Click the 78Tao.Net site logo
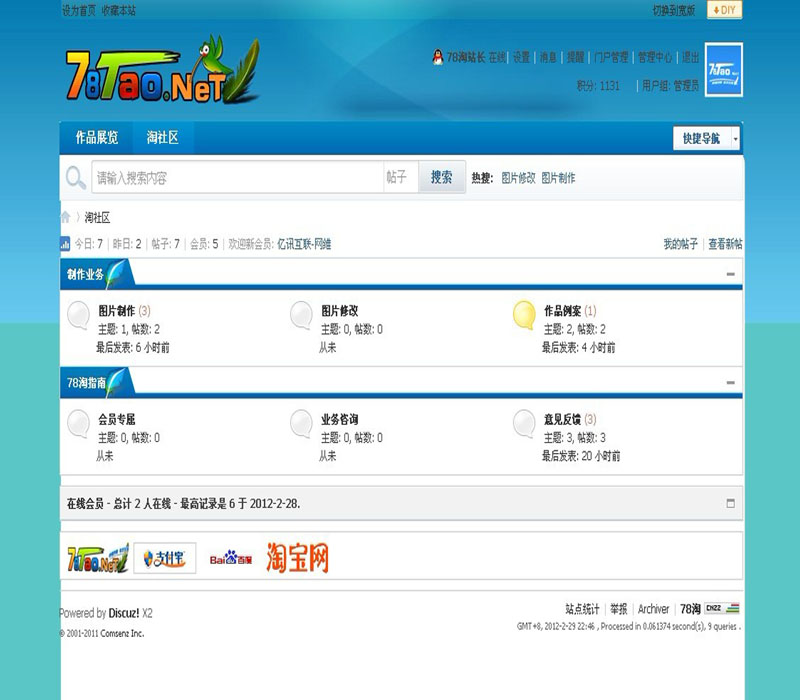Screen dimensions: 800x700 162,70
